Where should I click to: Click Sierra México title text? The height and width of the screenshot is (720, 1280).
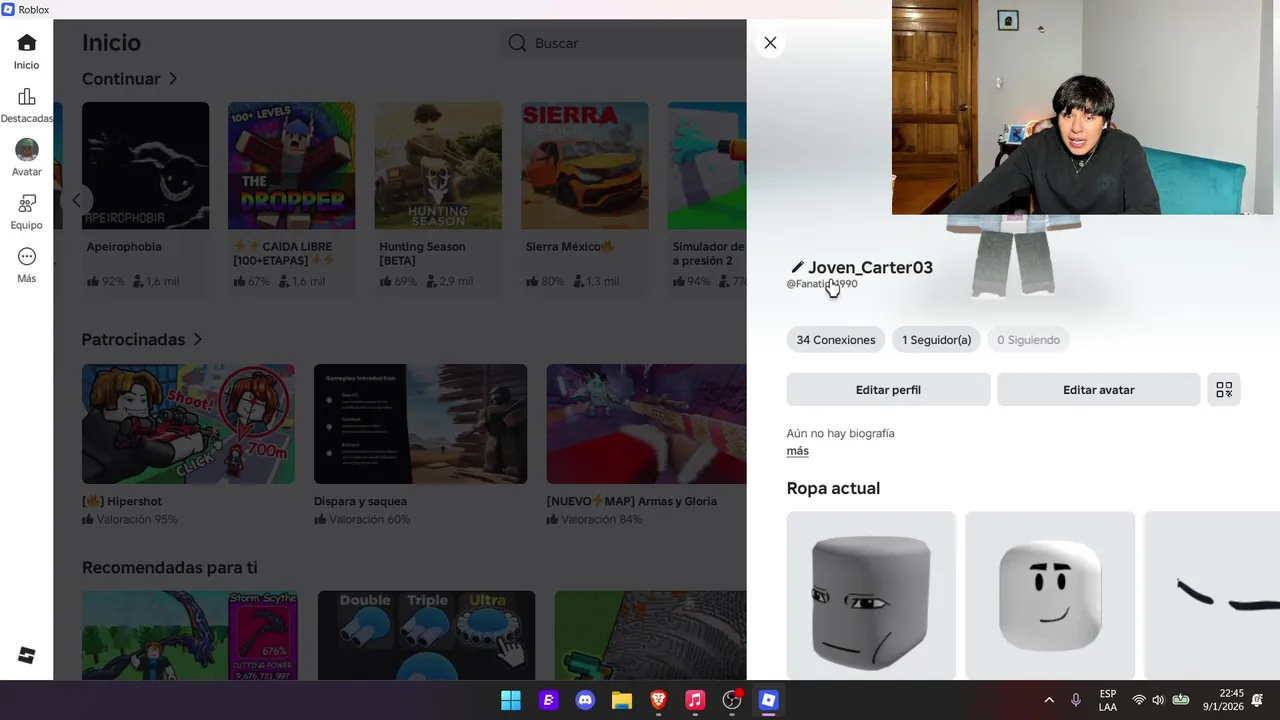pos(570,247)
